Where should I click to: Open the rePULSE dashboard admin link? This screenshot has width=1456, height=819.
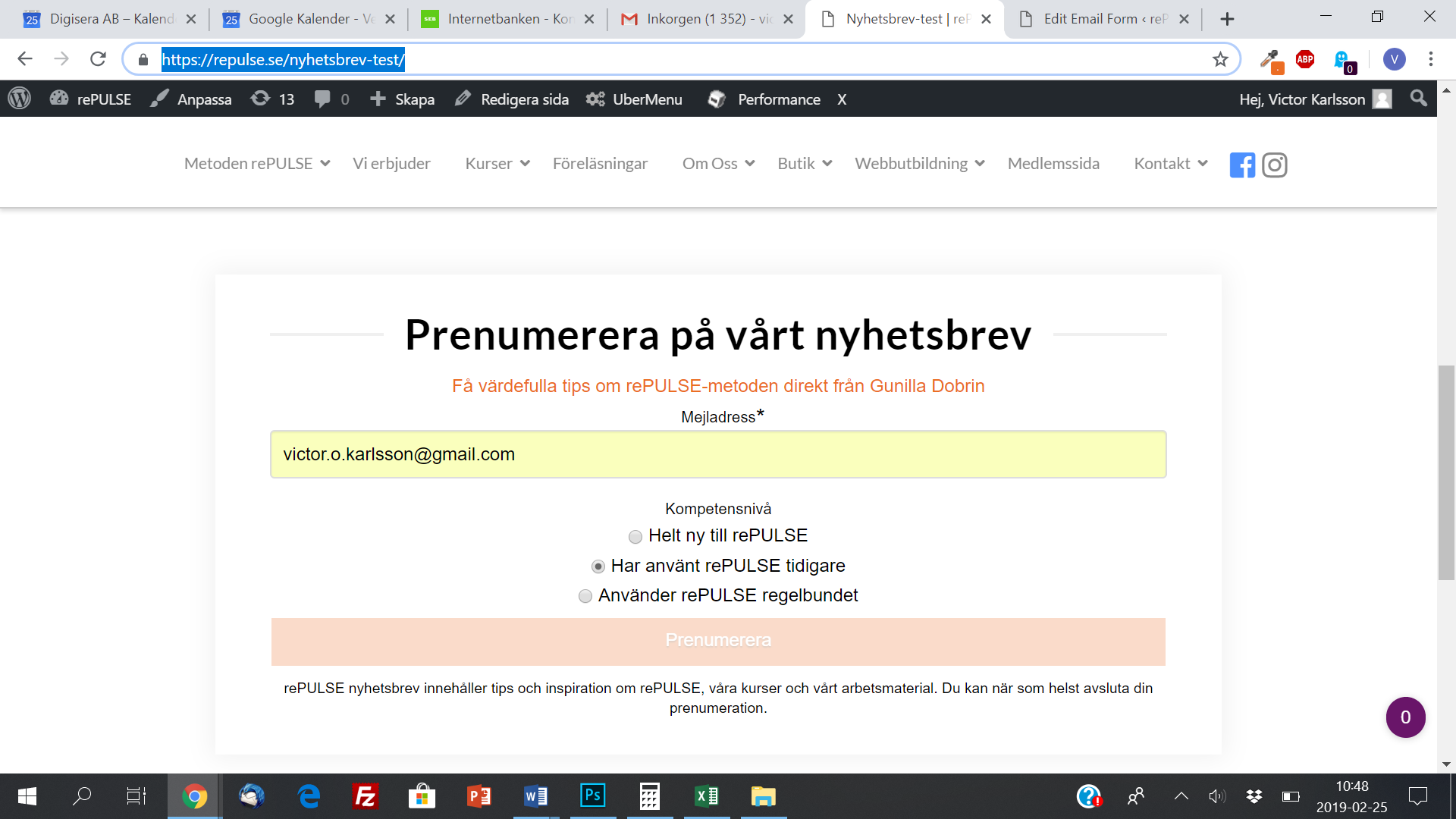tap(90, 99)
